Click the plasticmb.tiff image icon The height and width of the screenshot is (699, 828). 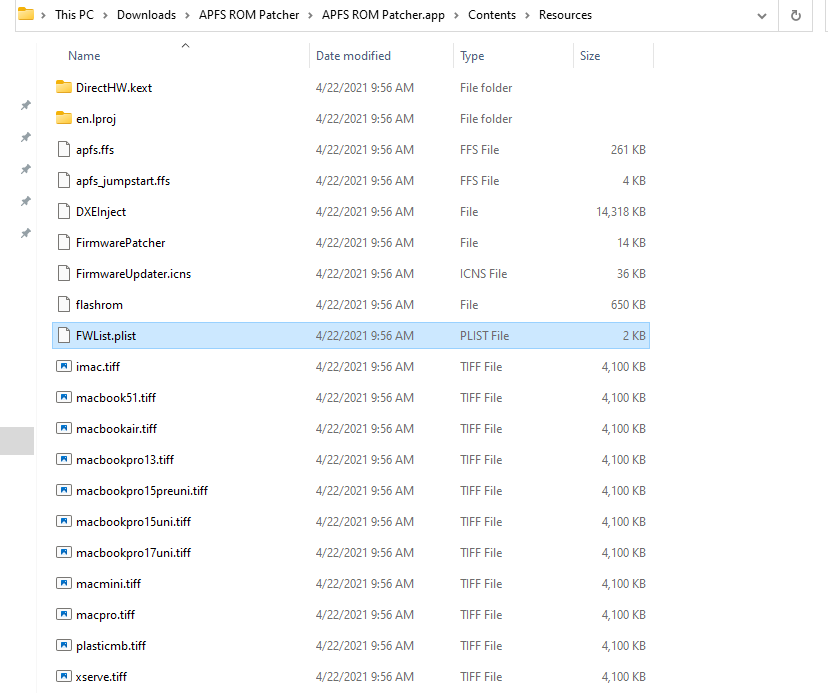pyautogui.click(x=63, y=646)
